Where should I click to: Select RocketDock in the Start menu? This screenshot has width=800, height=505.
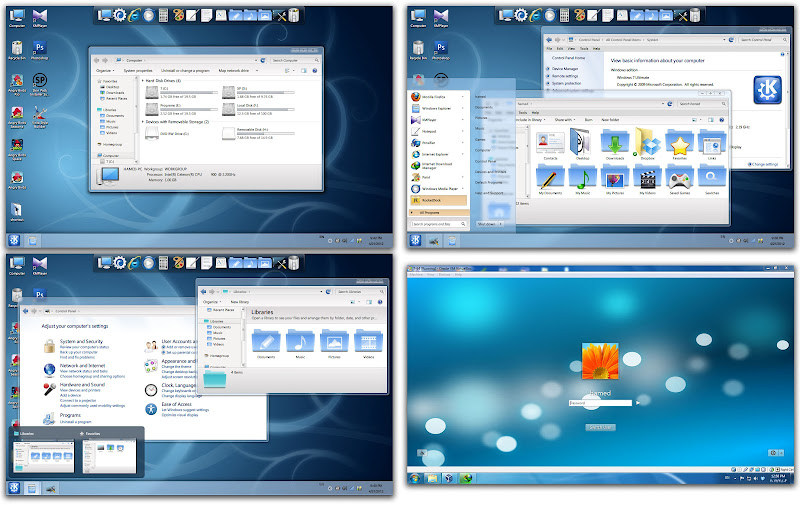coord(435,200)
